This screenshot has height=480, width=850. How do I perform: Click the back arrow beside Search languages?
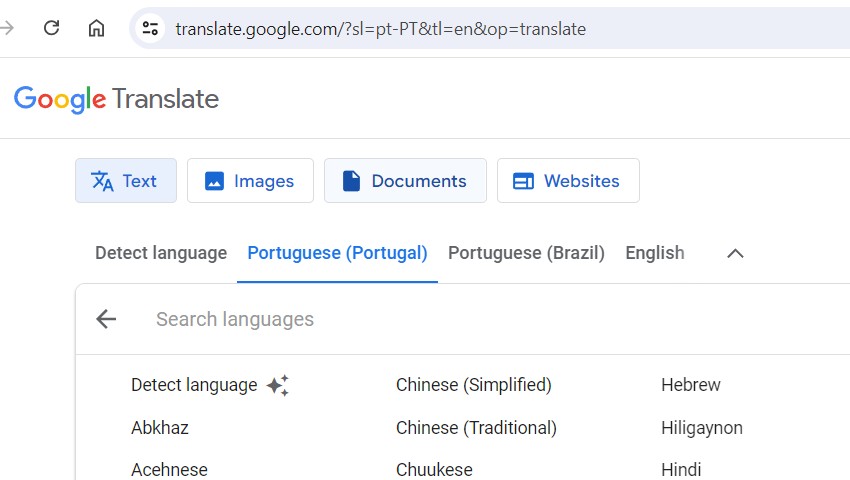106,319
